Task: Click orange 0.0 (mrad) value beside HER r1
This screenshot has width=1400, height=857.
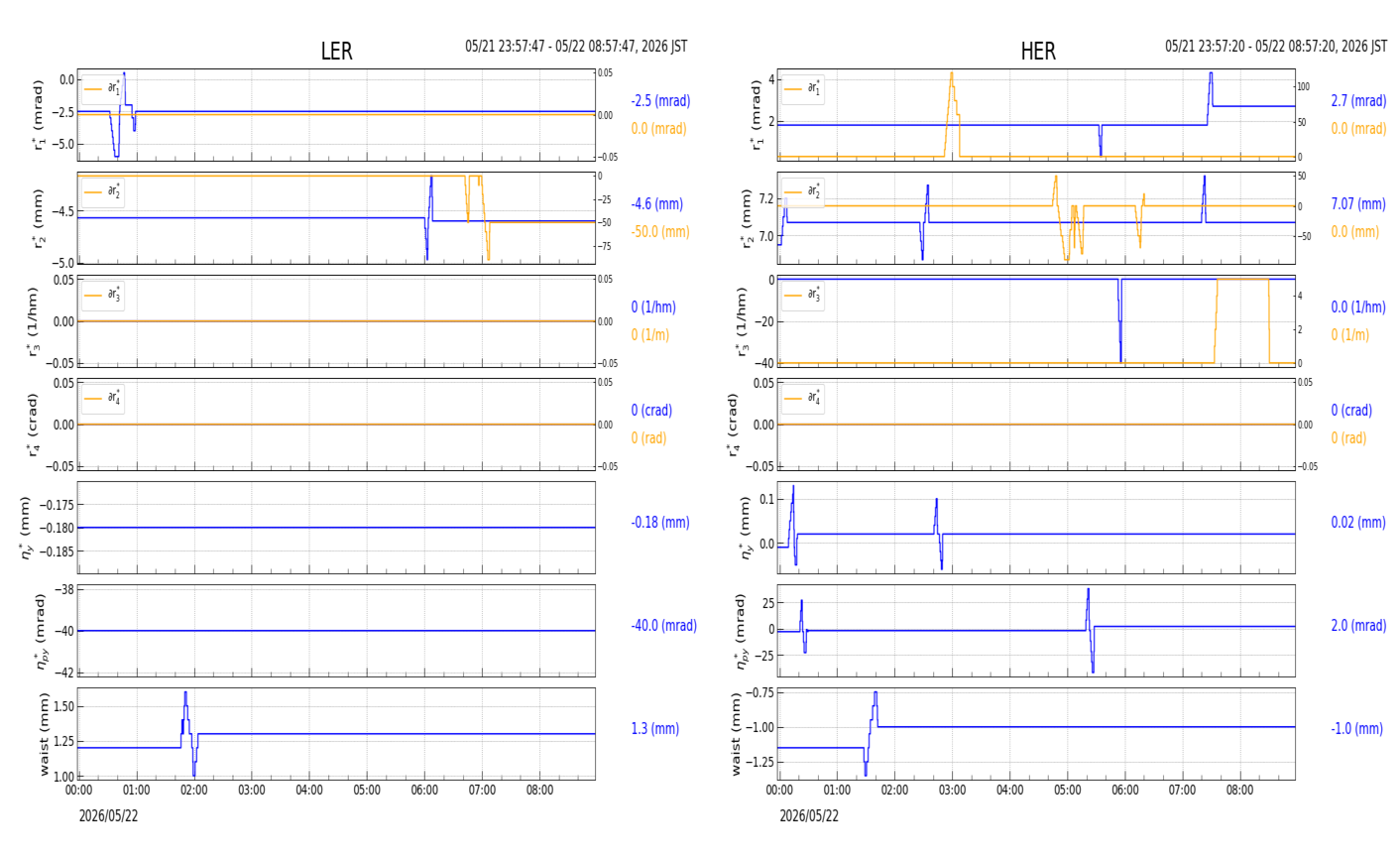Action: coord(1358,129)
